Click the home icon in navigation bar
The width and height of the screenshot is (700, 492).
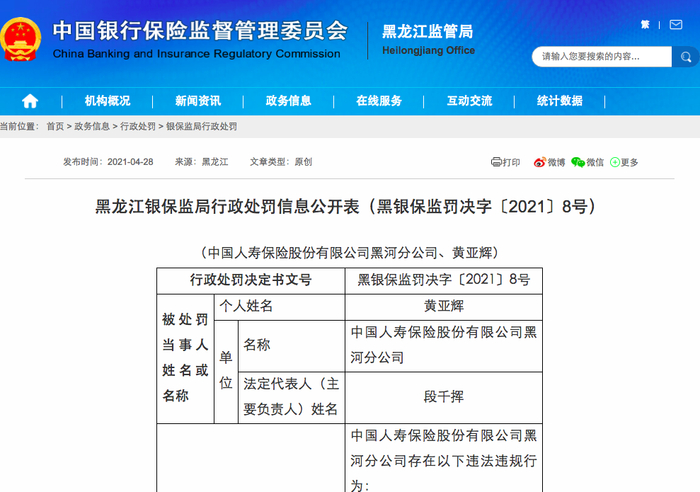pos(30,101)
